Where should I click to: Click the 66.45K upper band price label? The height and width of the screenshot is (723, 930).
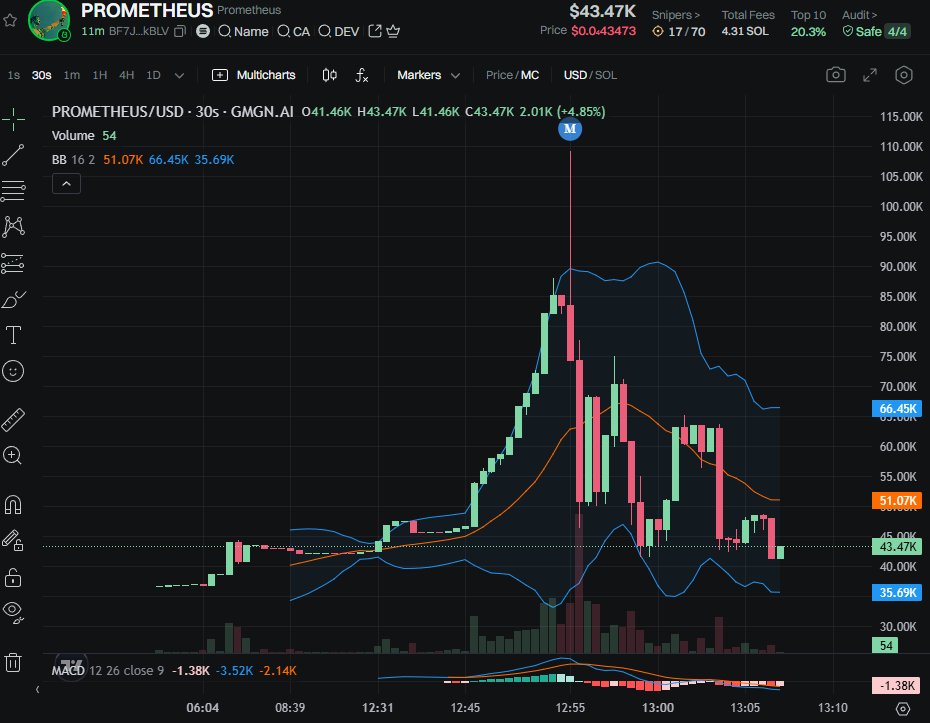pos(897,409)
